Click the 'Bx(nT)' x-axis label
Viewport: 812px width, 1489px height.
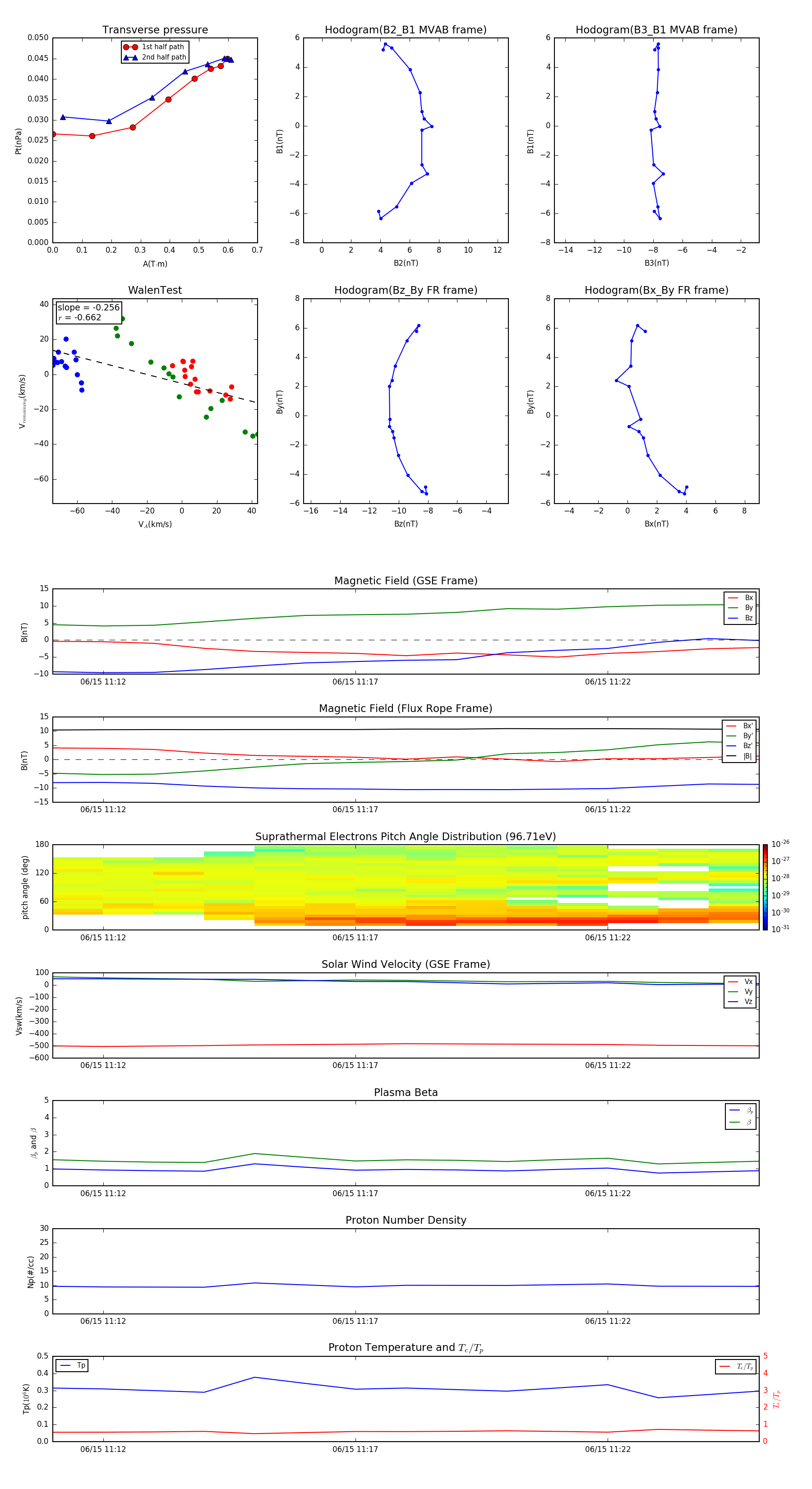656,524
